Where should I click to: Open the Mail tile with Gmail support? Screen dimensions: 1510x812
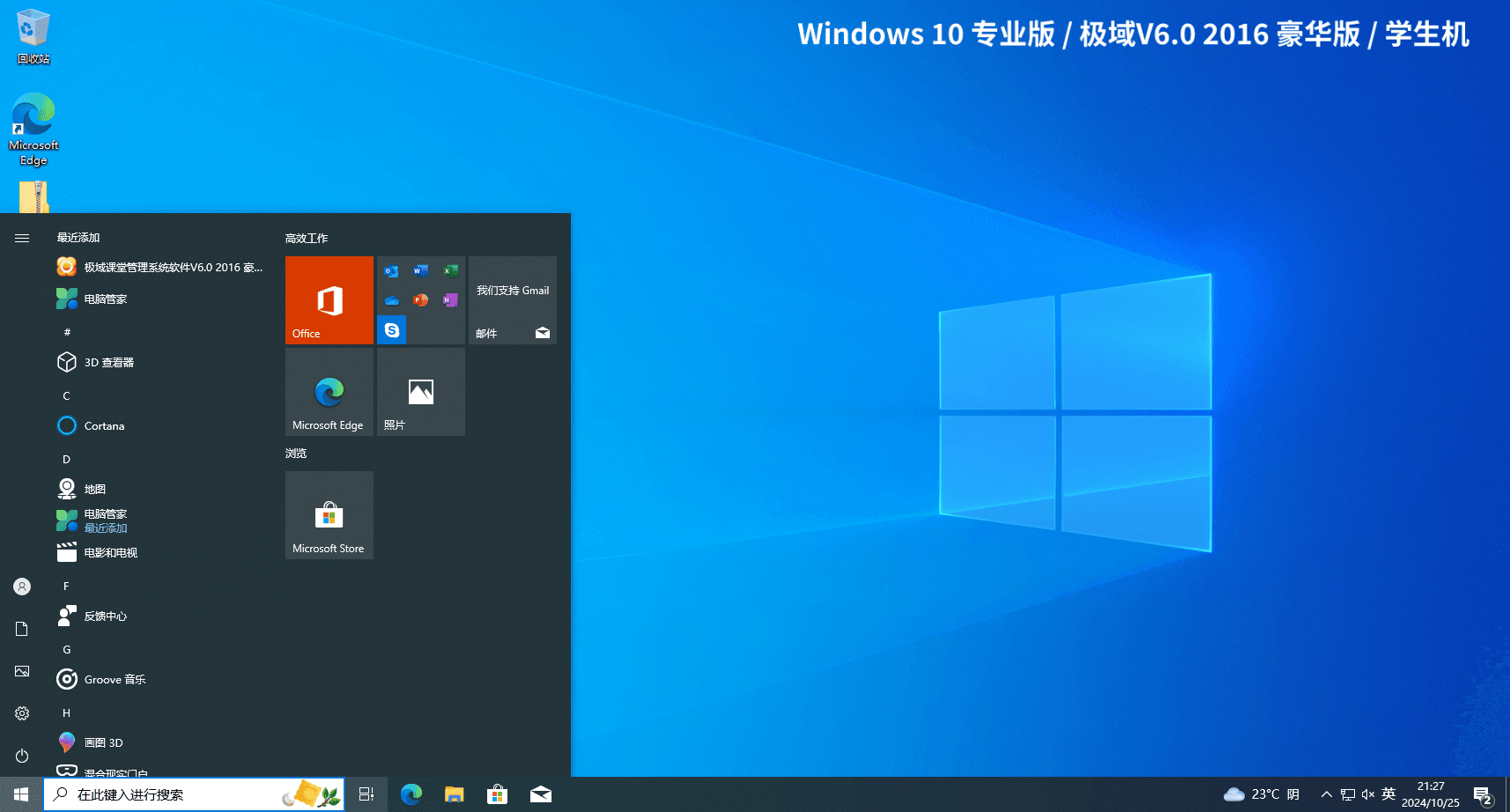point(513,300)
